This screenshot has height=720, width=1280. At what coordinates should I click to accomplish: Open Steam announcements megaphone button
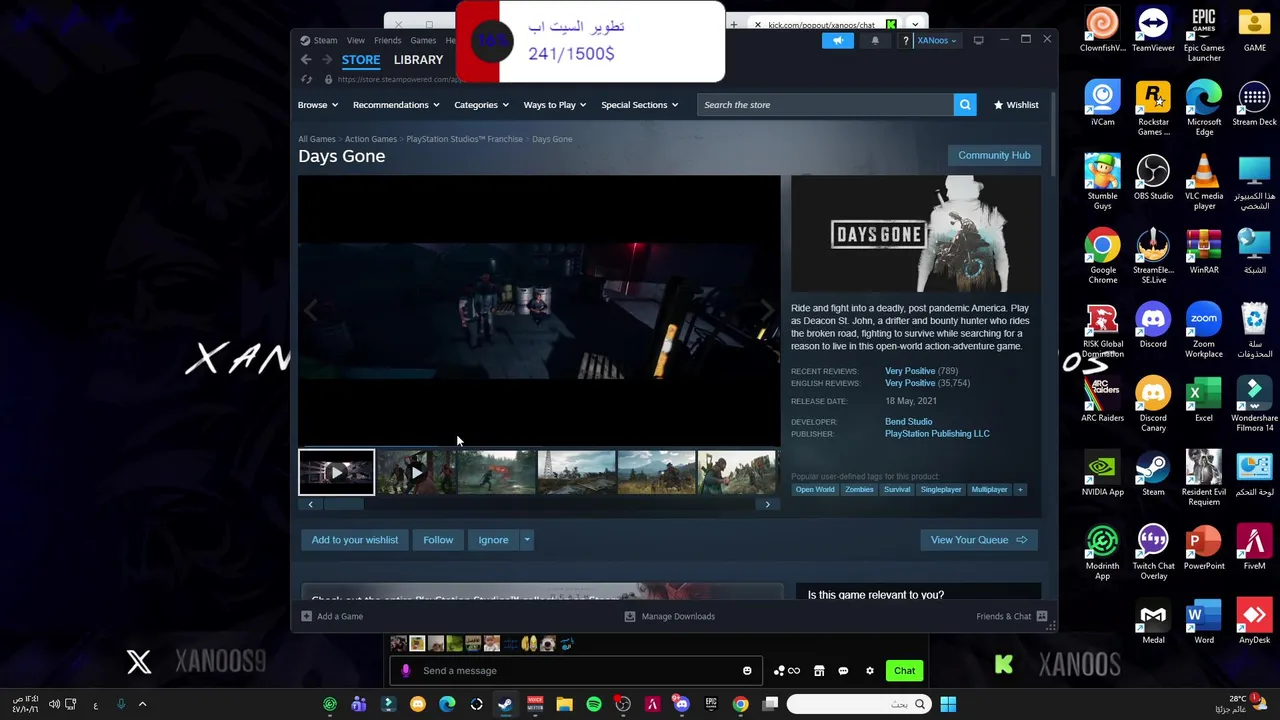838,40
